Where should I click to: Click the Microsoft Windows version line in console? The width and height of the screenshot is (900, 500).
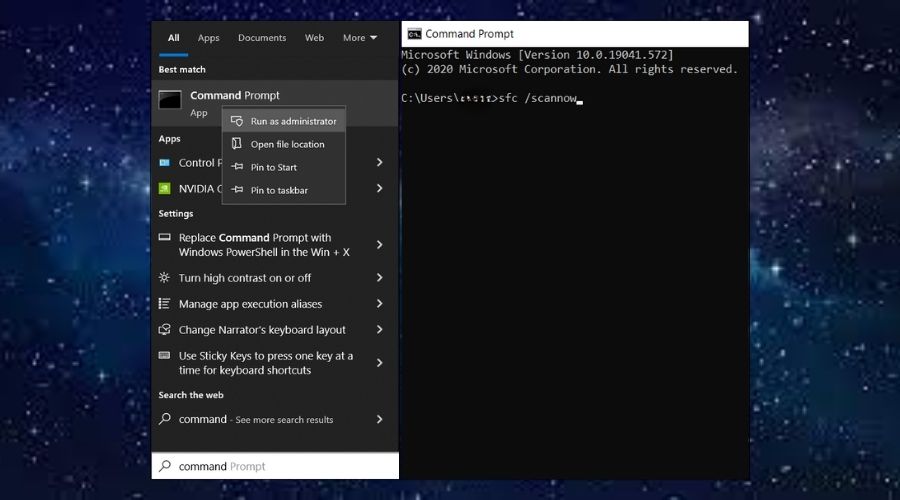537,55
